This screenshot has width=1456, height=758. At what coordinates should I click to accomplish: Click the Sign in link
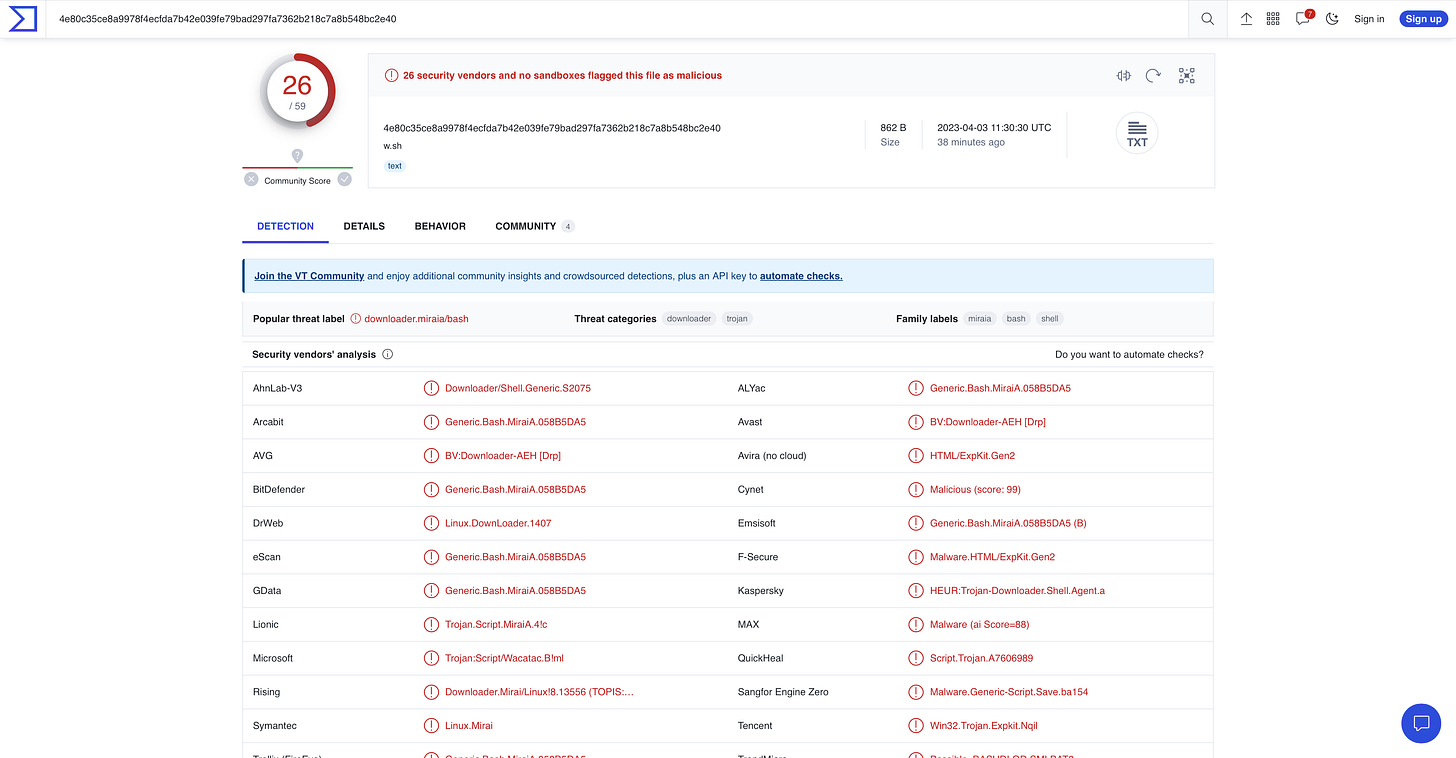click(x=1369, y=19)
